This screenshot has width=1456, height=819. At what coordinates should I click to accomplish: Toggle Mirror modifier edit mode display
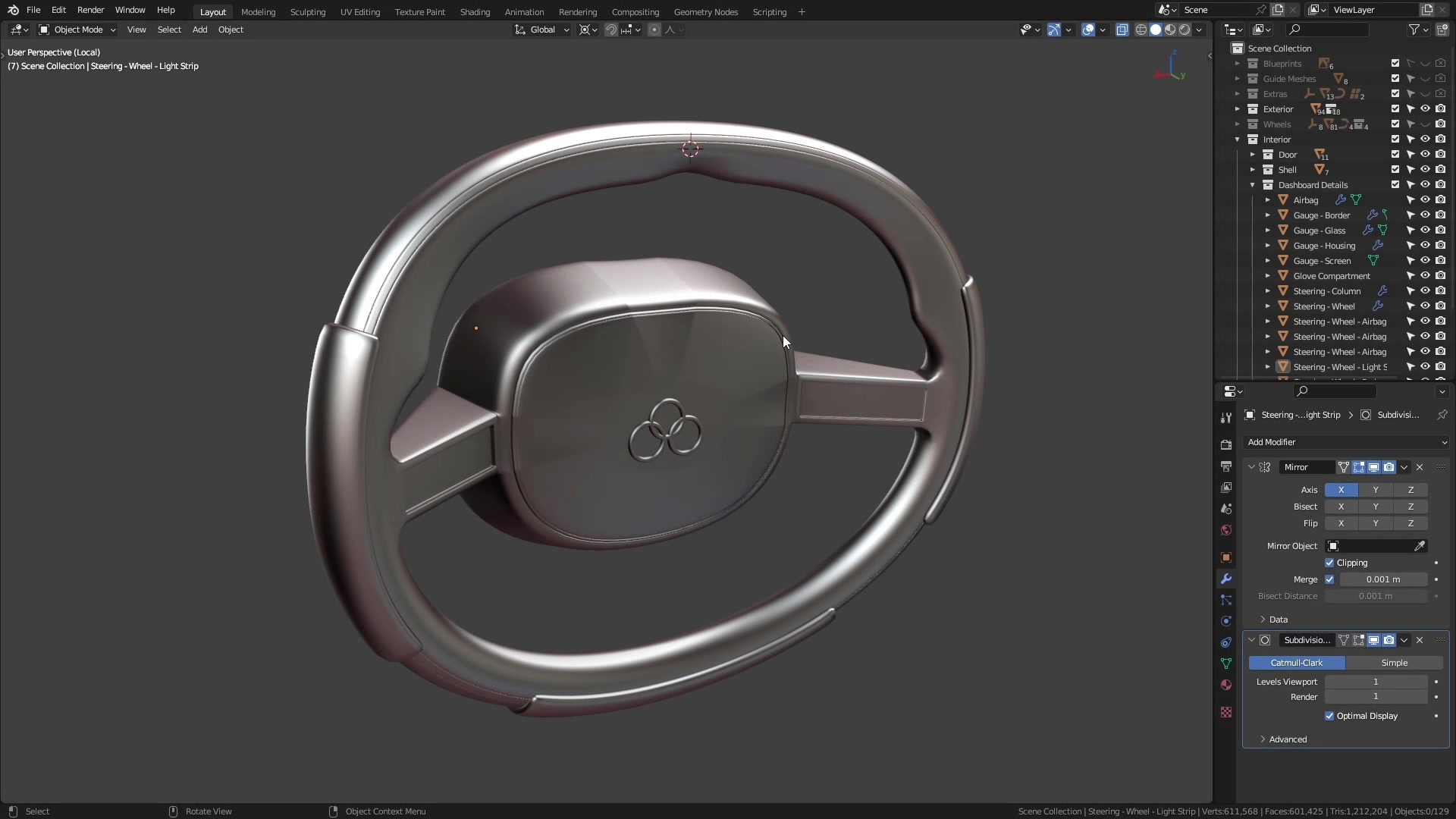(1358, 467)
